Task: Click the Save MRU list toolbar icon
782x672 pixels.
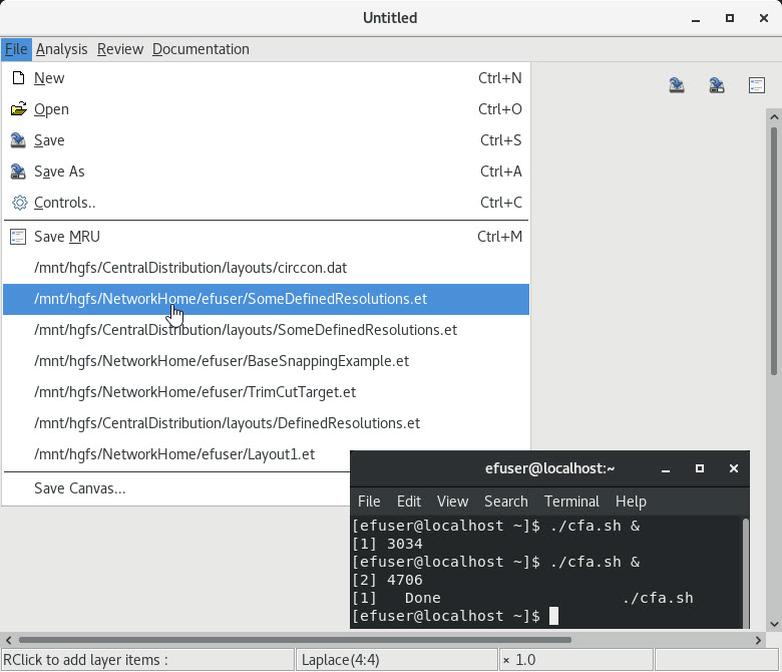Action: [756, 86]
